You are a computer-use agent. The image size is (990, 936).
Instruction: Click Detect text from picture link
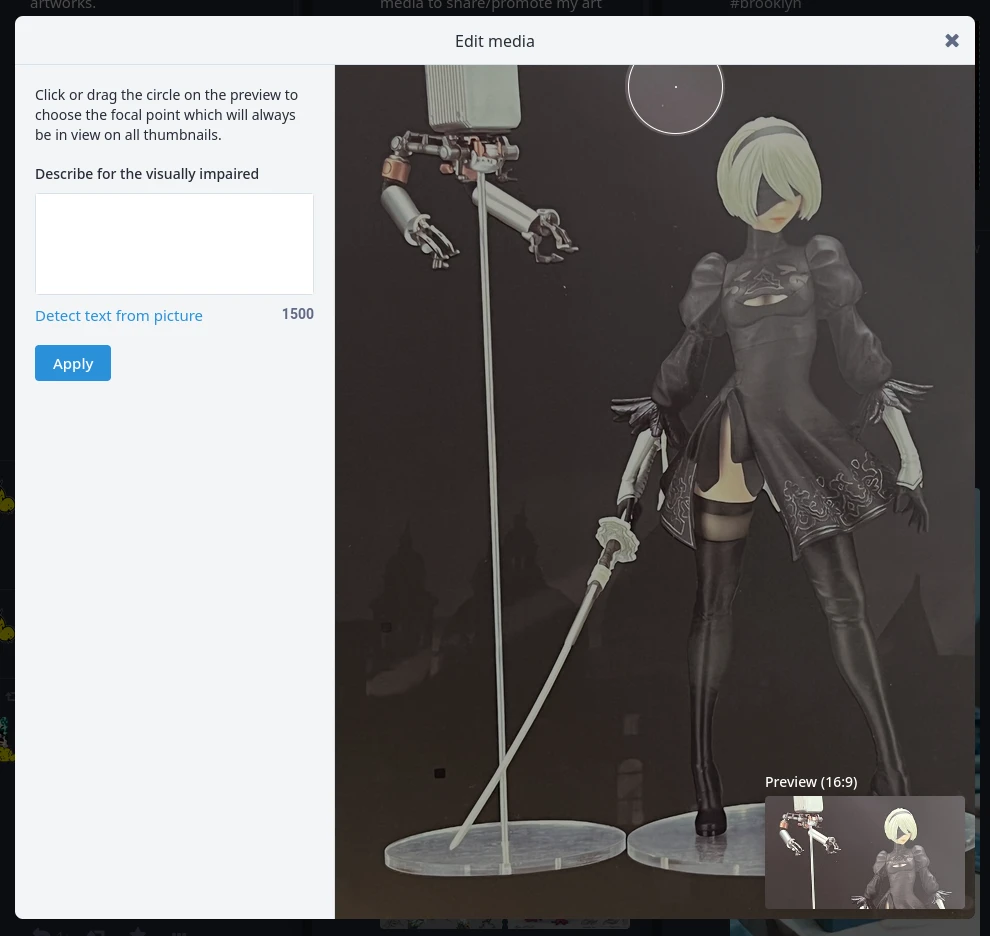coord(119,316)
